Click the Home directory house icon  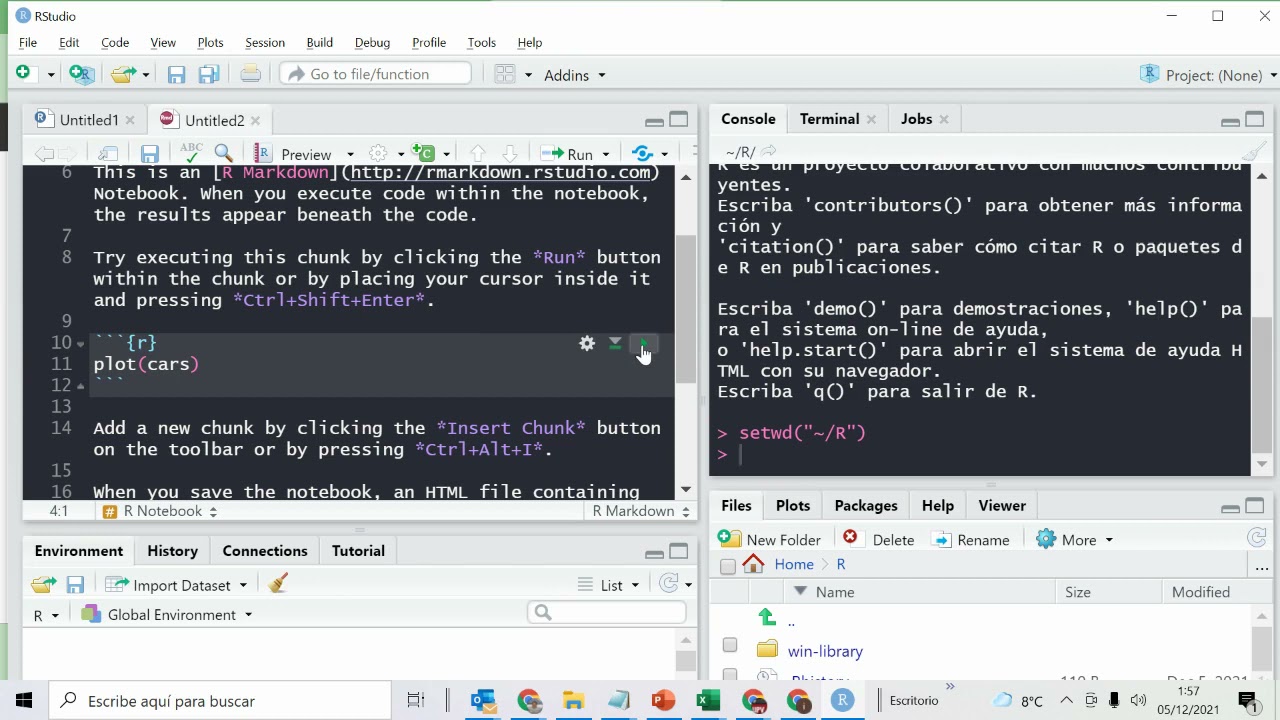(754, 564)
